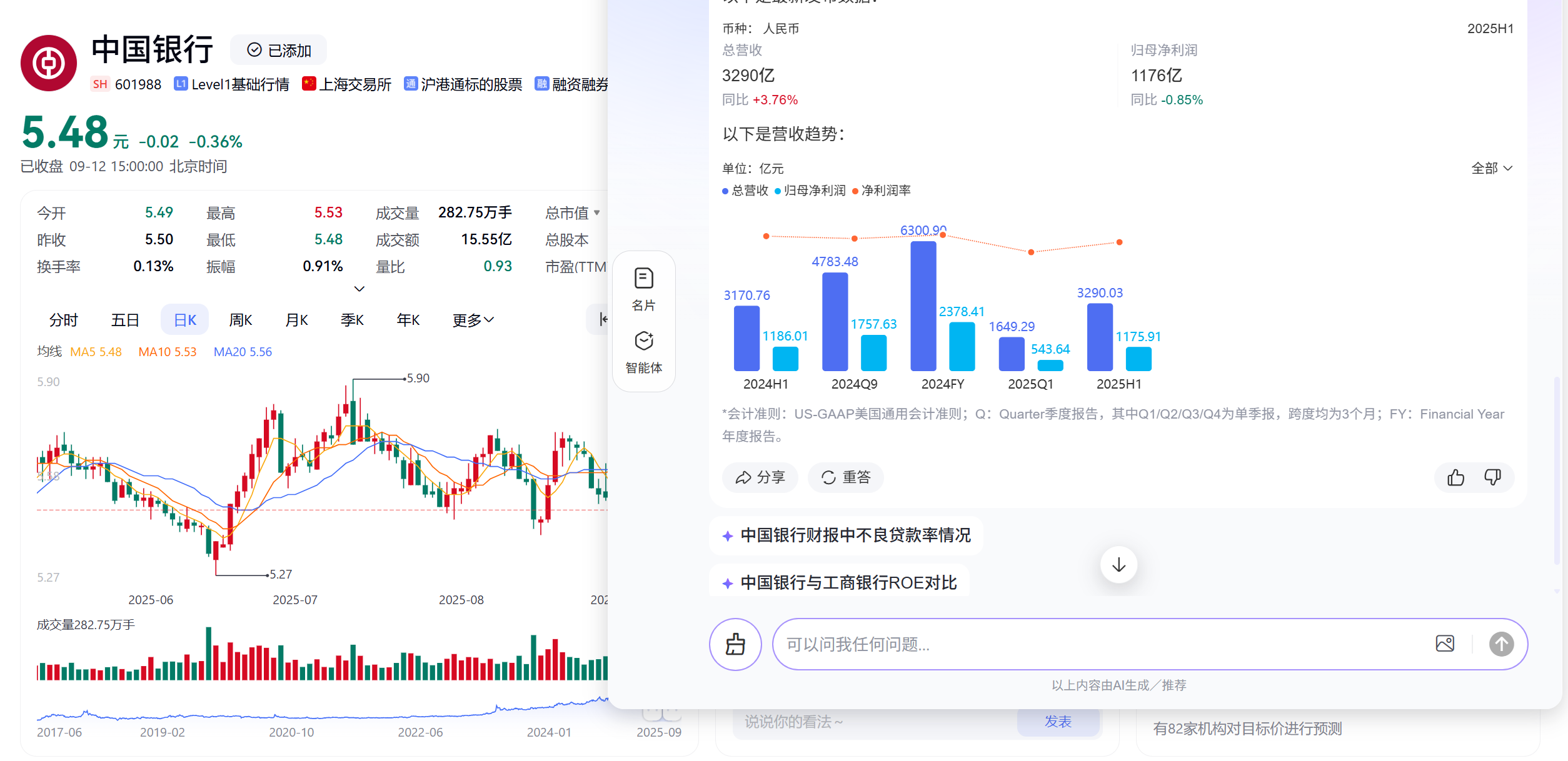Viewport: 1568px width, 761px height.
Task: Open the 全部 period filter dropdown
Action: pos(1492,168)
